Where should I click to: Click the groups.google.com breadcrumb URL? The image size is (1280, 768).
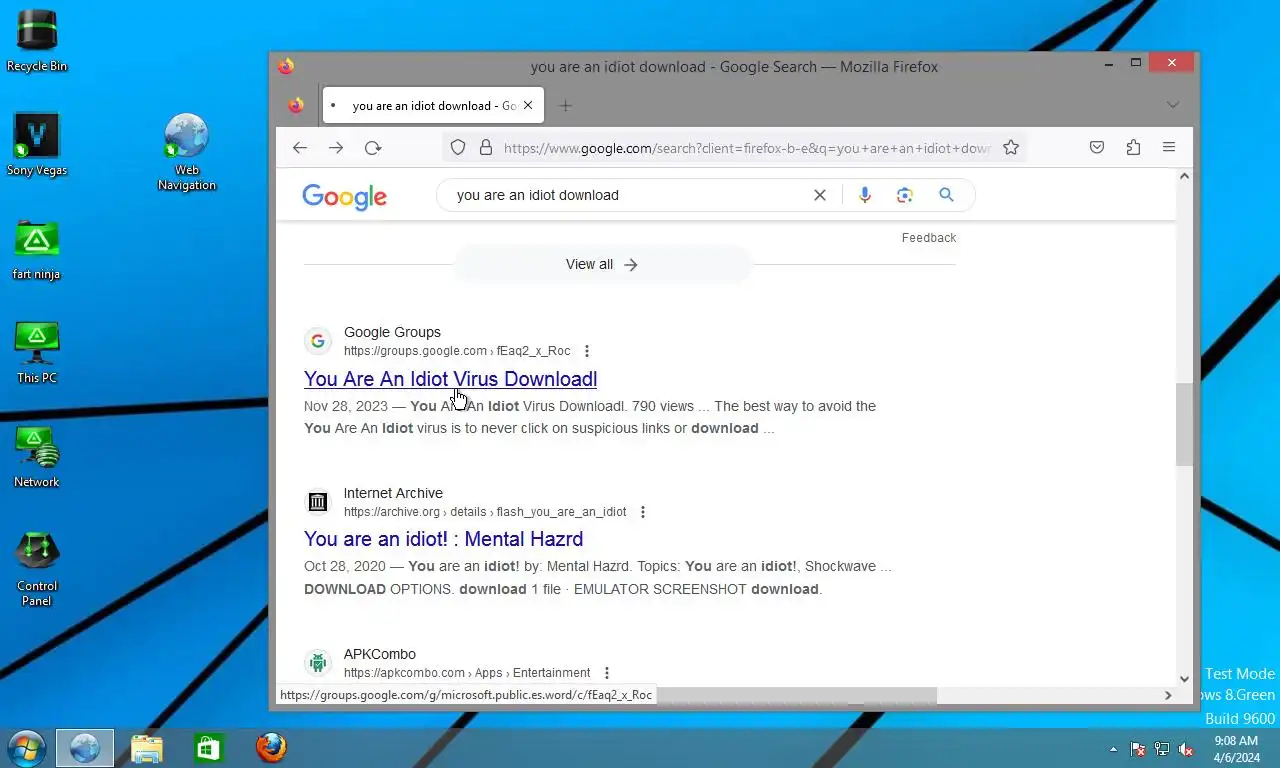point(457,351)
